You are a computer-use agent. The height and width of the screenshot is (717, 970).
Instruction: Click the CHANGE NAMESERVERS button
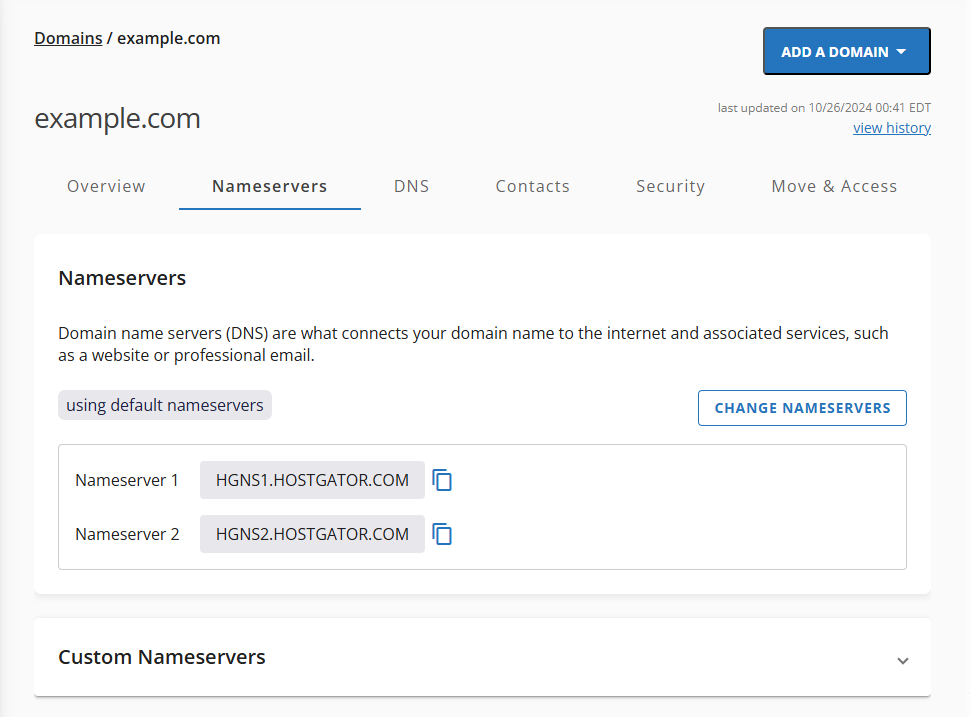[802, 407]
